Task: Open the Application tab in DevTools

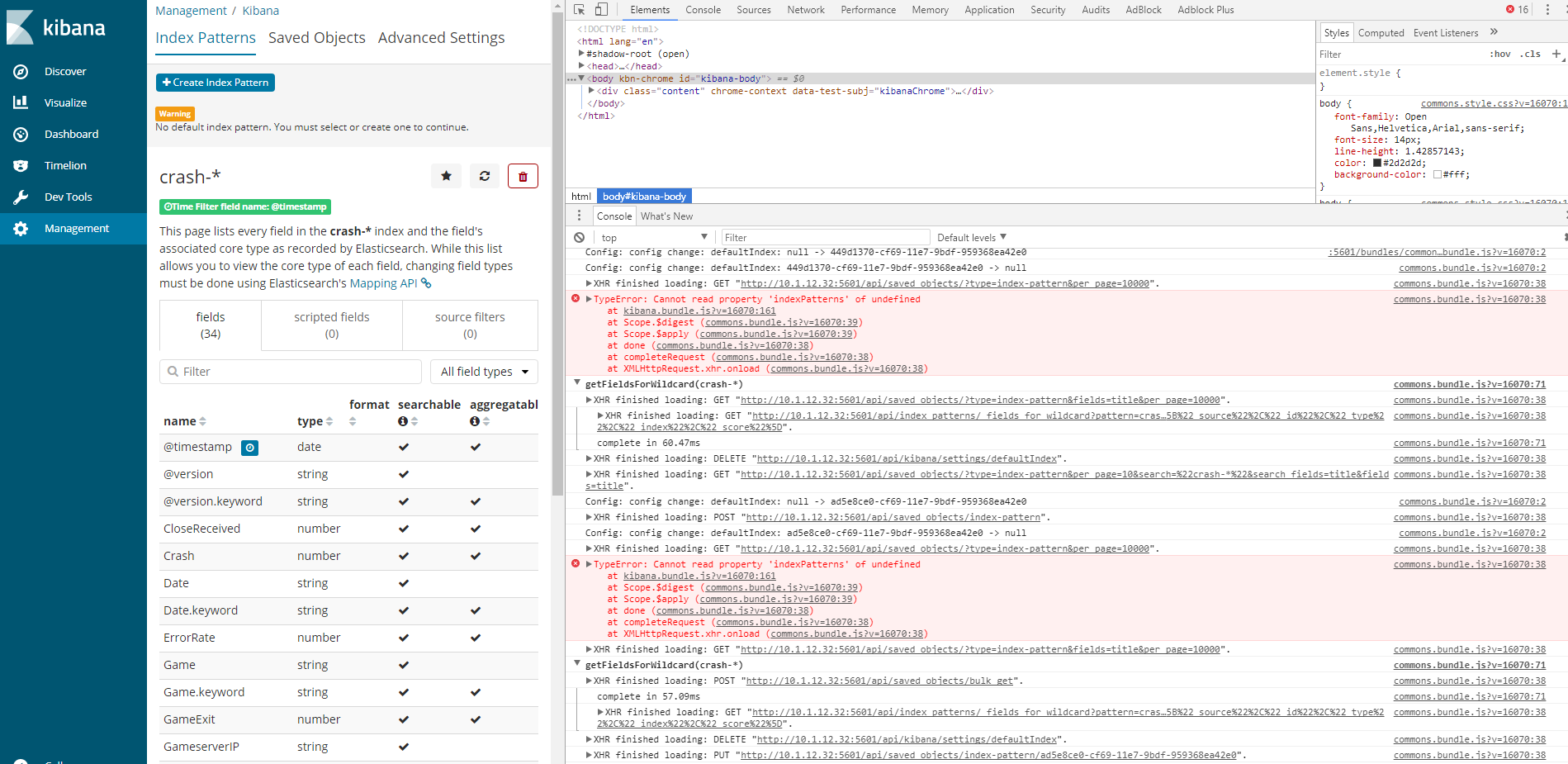Action: (x=989, y=10)
